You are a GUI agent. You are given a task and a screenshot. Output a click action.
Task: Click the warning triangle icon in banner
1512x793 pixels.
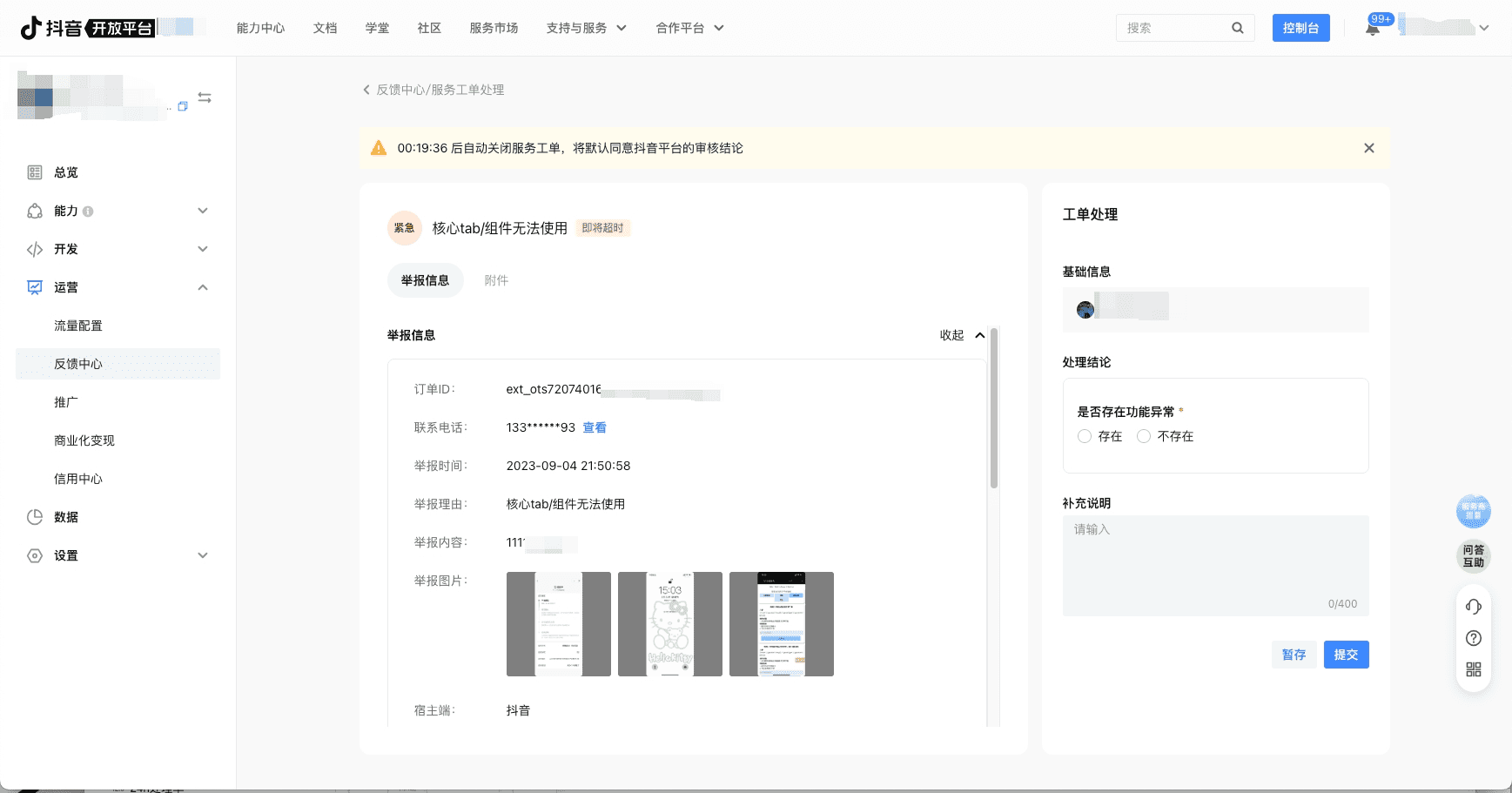(x=379, y=148)
